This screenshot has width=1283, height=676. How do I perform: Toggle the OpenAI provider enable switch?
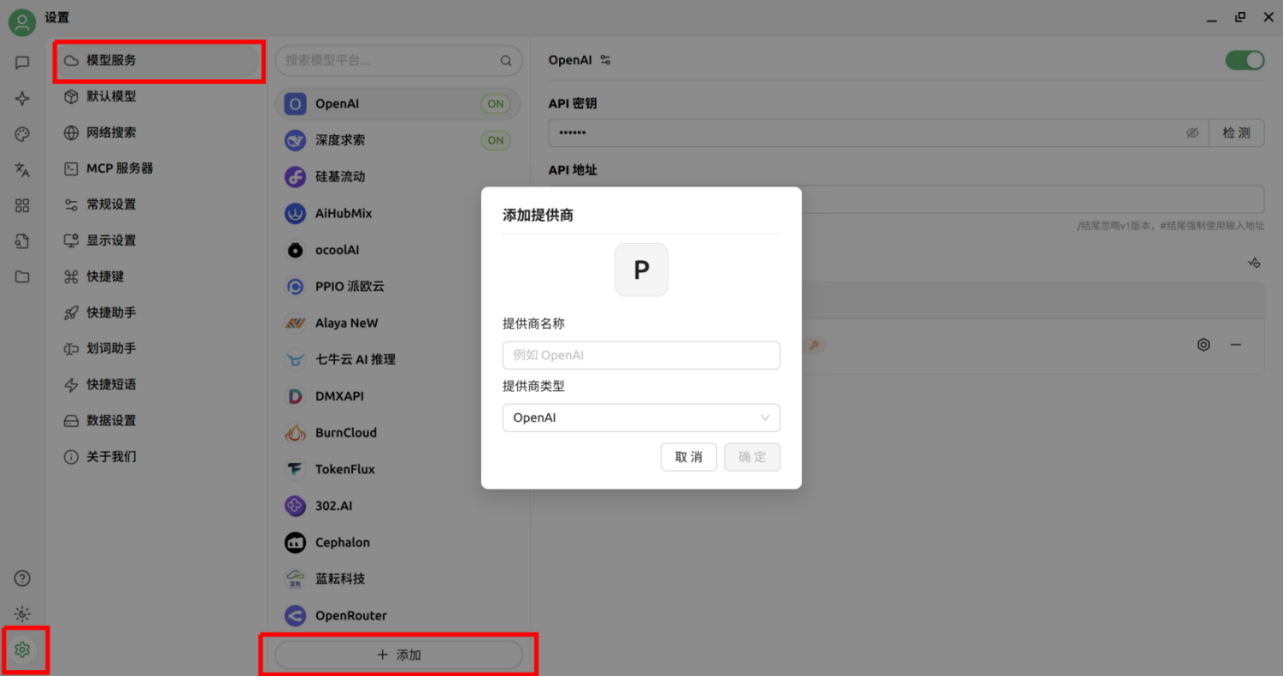tap(1245, 60)
